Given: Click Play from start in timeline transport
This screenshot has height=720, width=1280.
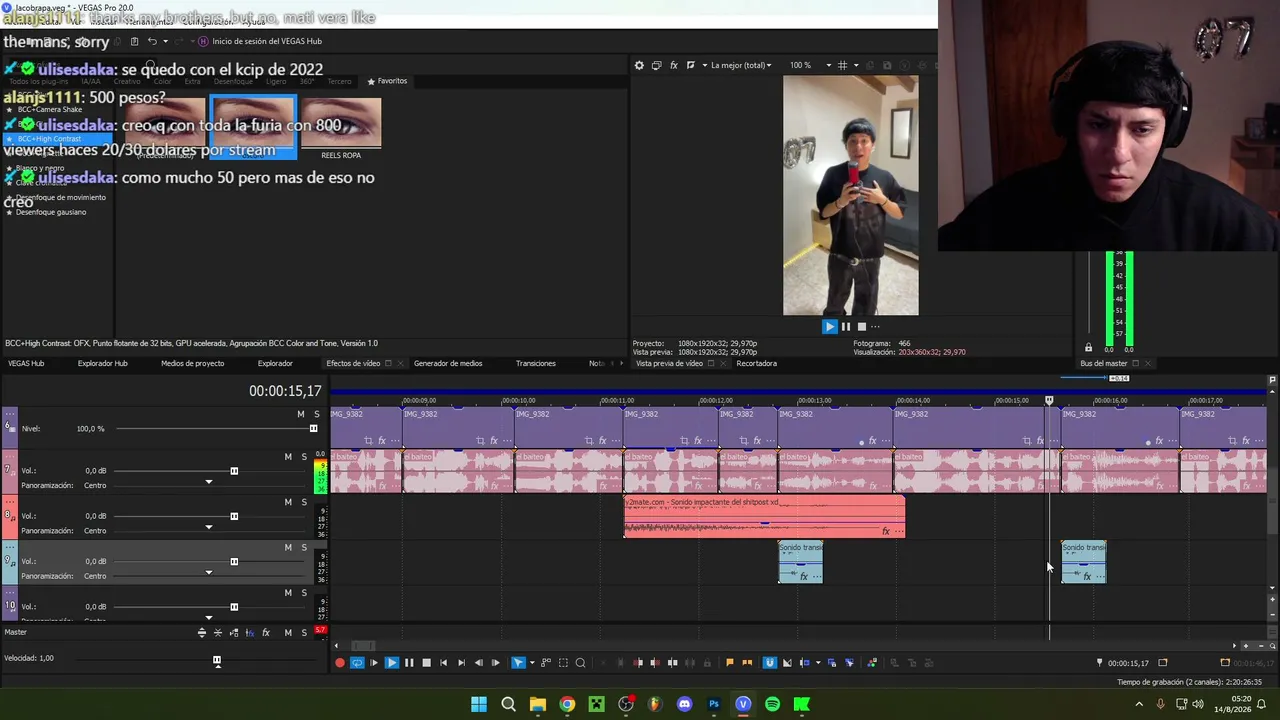Looking at the screenshot, I should (x=374, y=662).
